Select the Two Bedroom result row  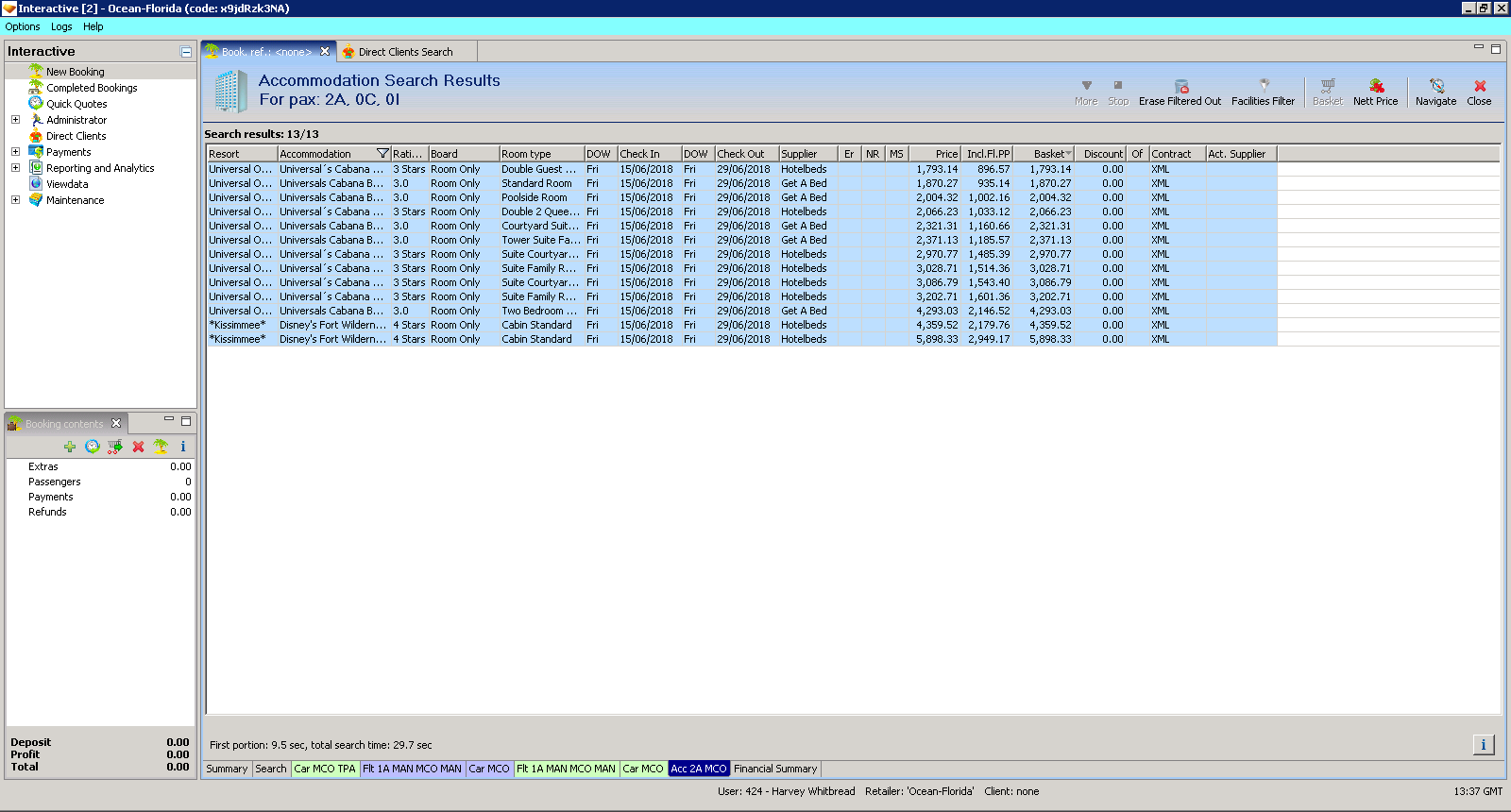coord(741,311)
